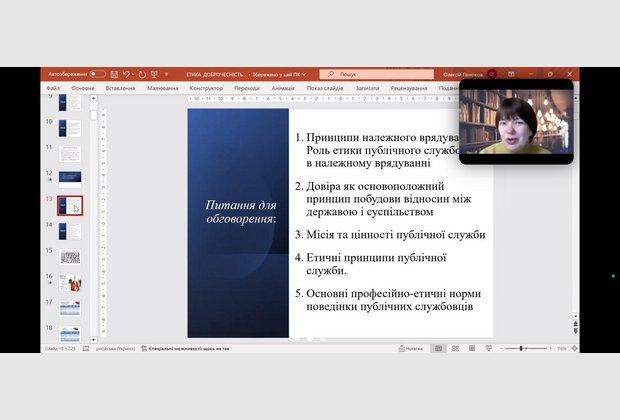Open the Анімація ribbon tab
620x420 pixels.
283,88
